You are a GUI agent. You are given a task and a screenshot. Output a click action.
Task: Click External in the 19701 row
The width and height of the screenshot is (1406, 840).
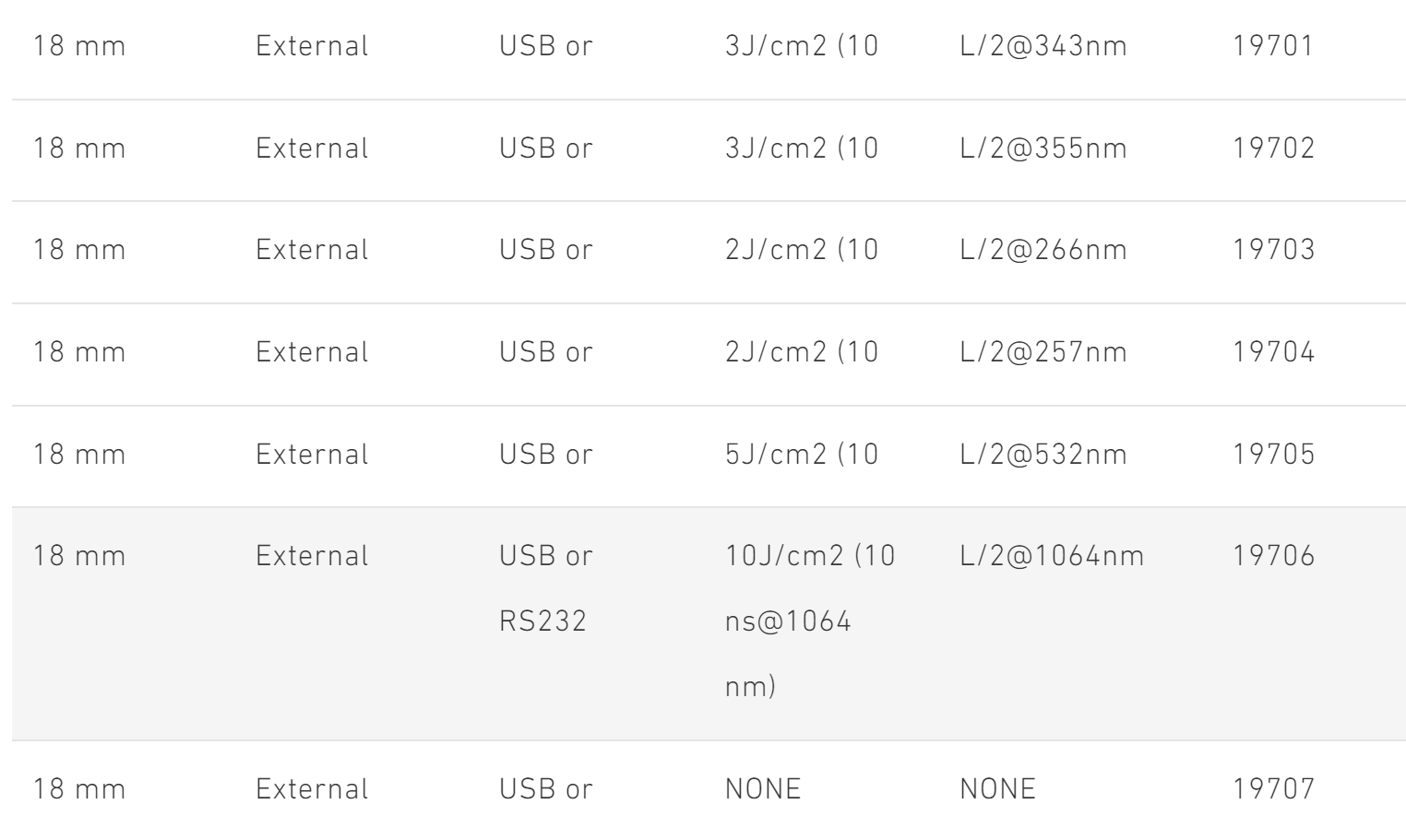[312, 46]
